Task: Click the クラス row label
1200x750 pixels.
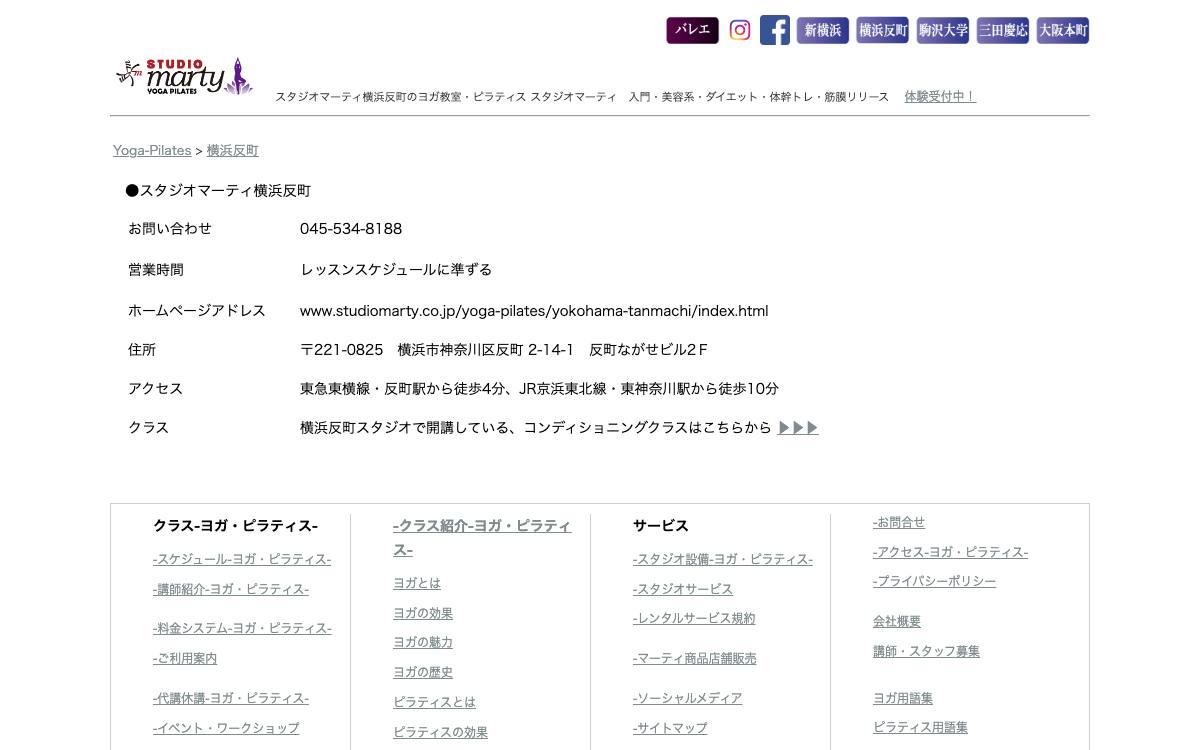Action: coord(149,428)
